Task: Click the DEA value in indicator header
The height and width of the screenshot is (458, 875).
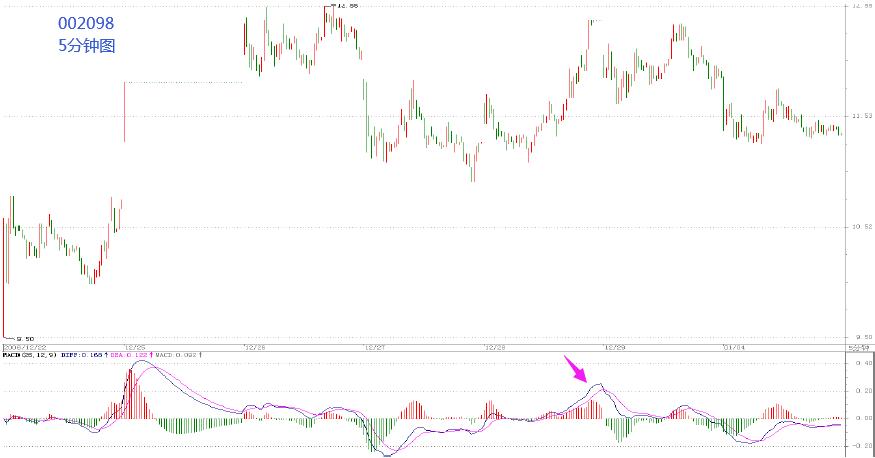Action: point(131,355)
